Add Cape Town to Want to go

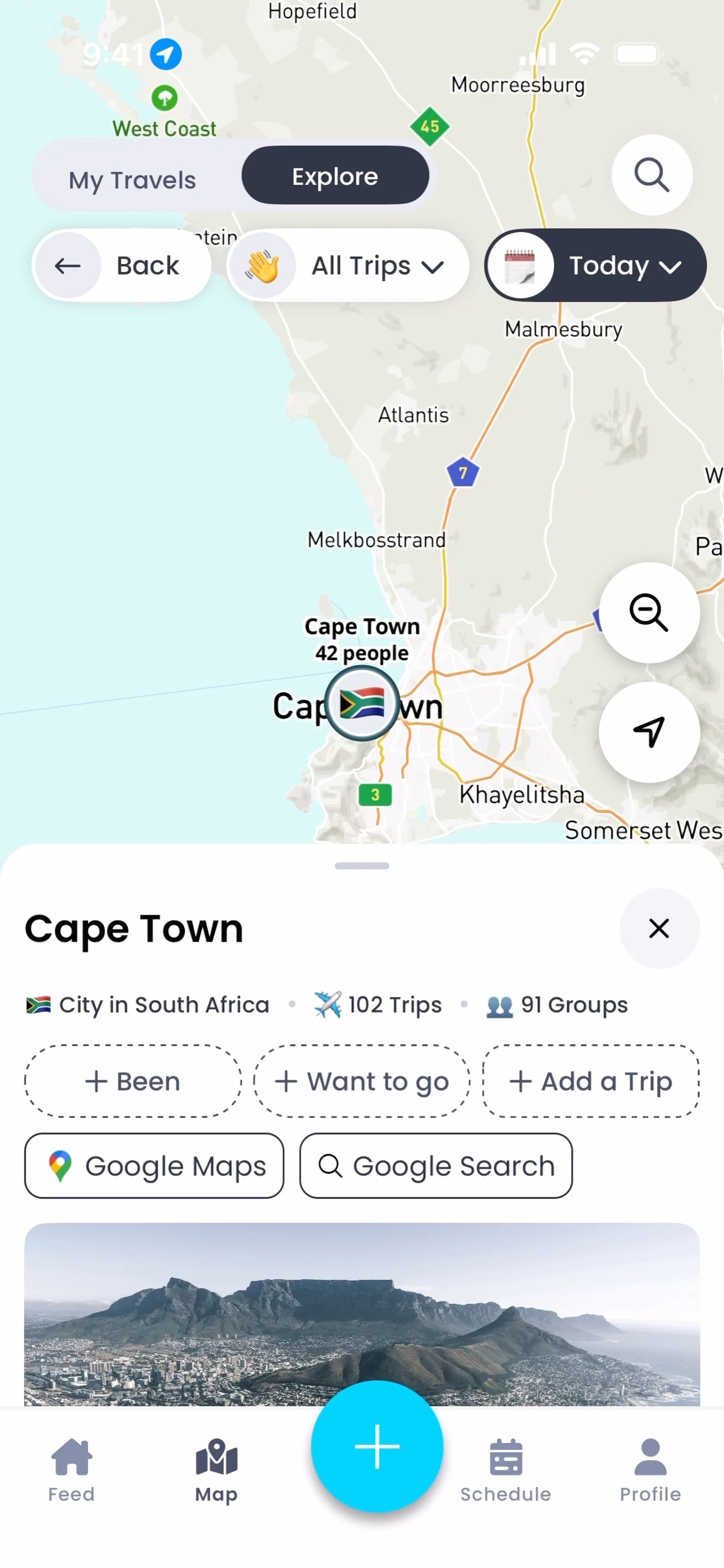pos(362,1082)
